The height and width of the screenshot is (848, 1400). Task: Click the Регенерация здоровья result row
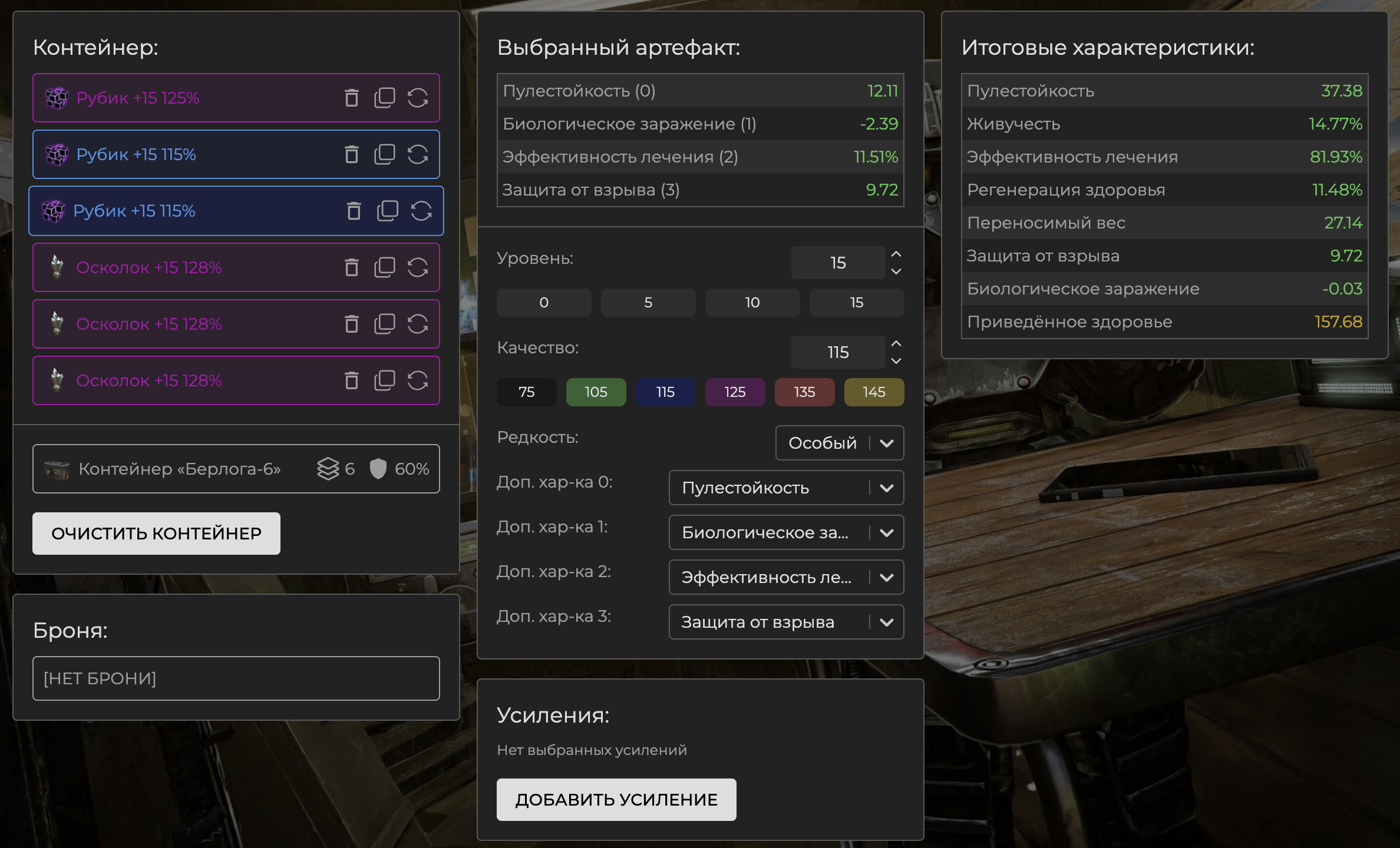click(1165, 190)
